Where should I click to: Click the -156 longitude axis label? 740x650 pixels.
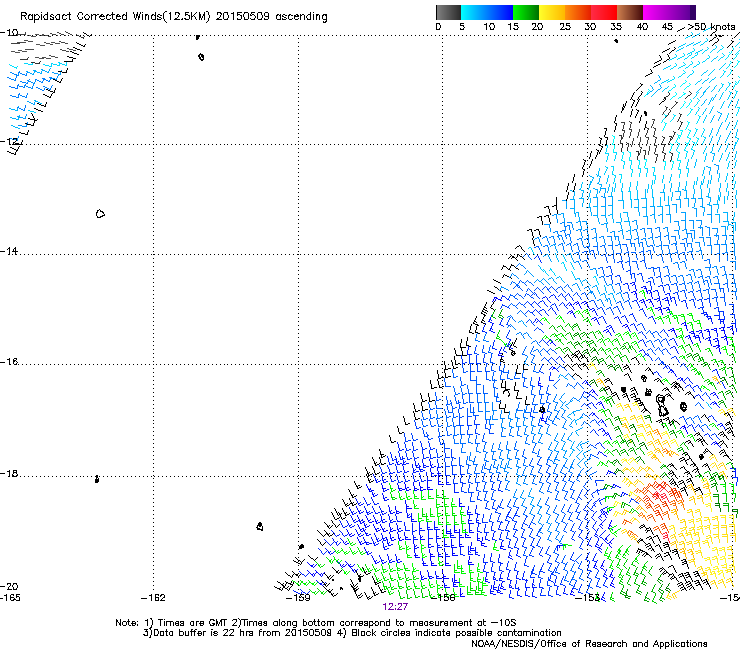tap(443, 598)
